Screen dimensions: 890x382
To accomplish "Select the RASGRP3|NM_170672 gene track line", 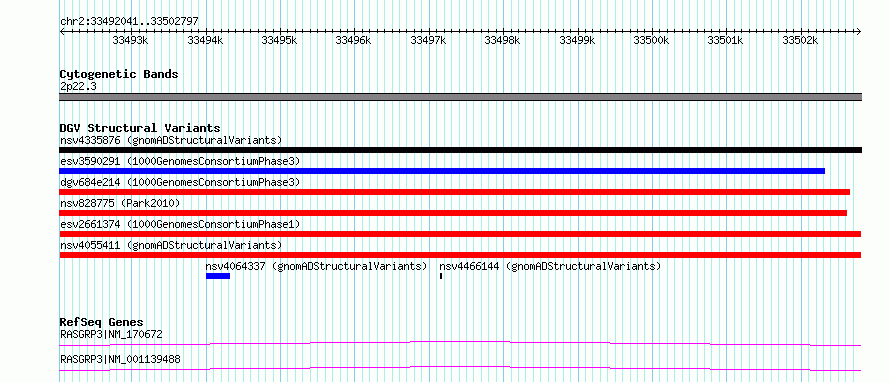I will (x=460, y=343).
